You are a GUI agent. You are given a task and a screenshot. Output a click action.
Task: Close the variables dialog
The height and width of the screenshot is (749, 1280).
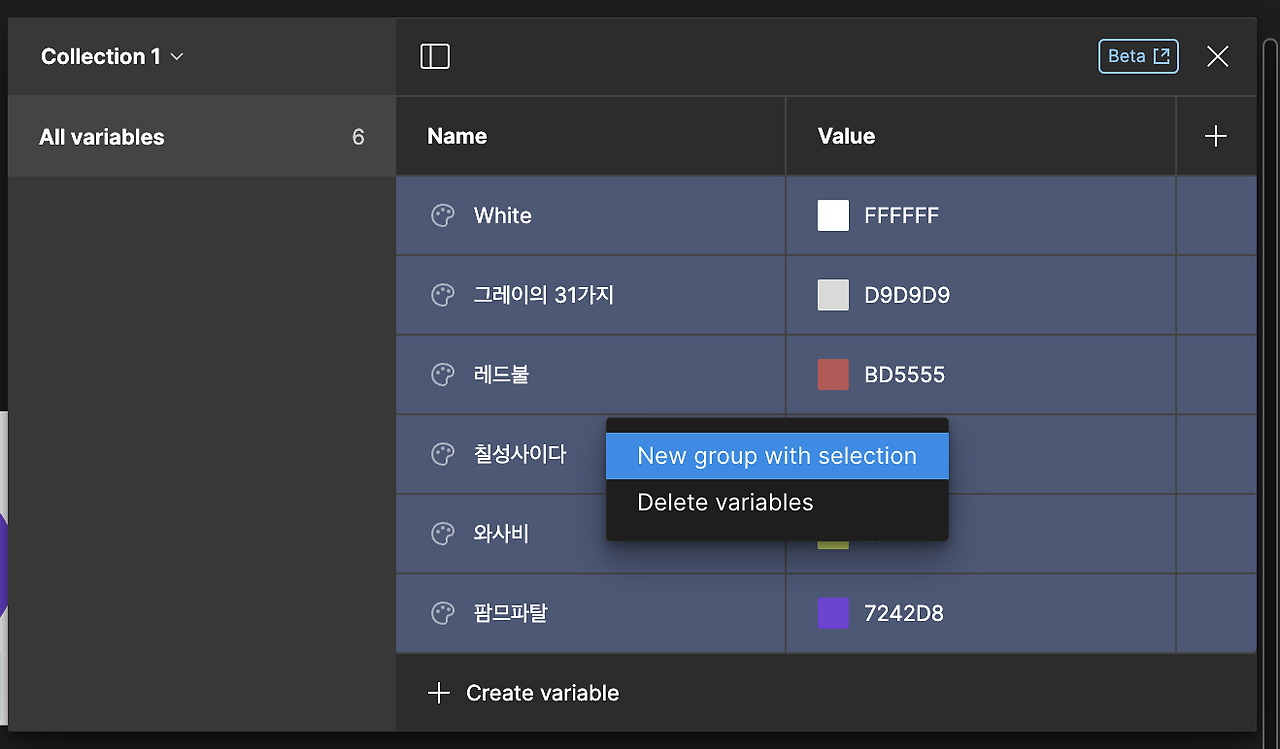coord(1217,57)
